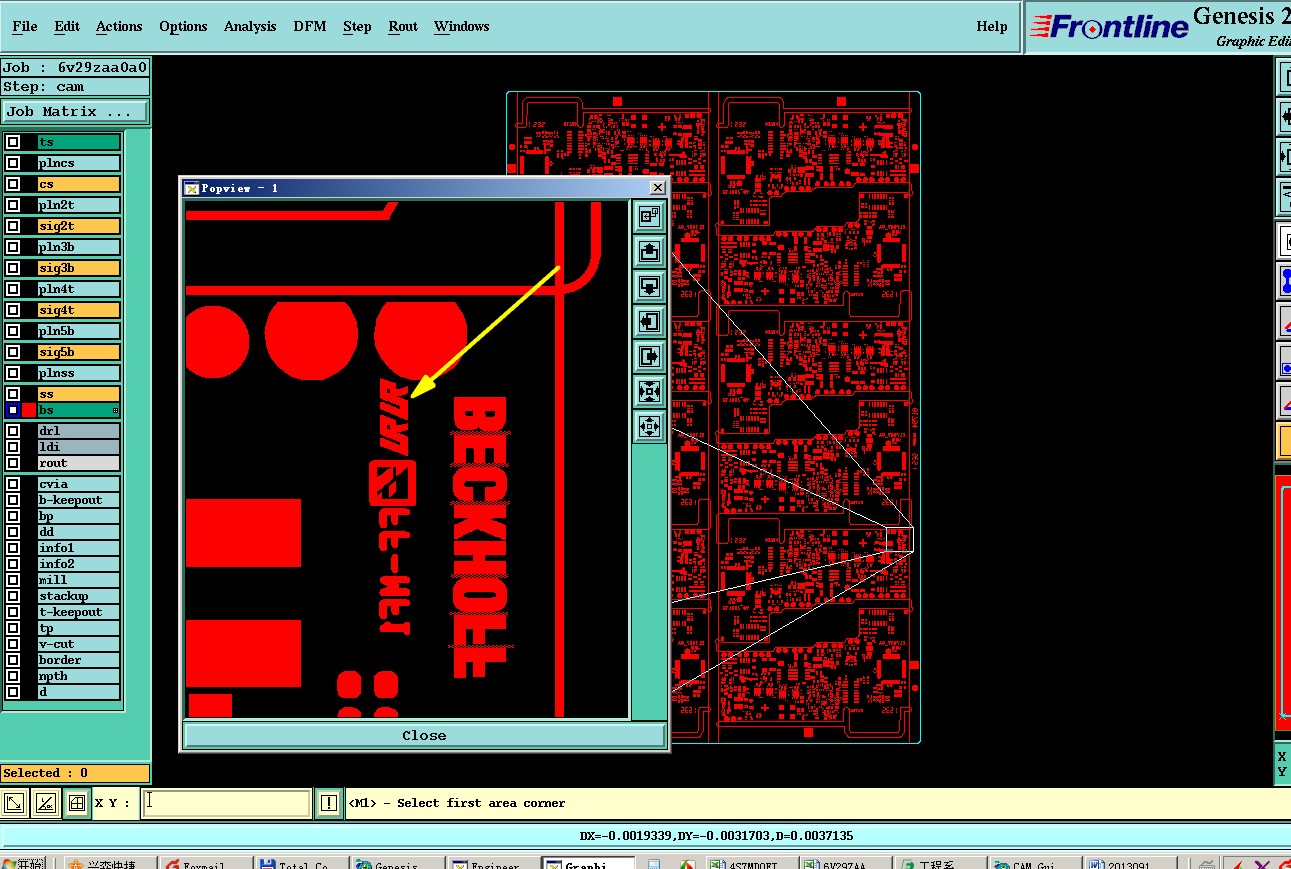Image resolution: width=1291 pixels, height=869 pixels.
Task: Click the Popview zoom-in converging arrows icon
Action: [x=650, y=392]
